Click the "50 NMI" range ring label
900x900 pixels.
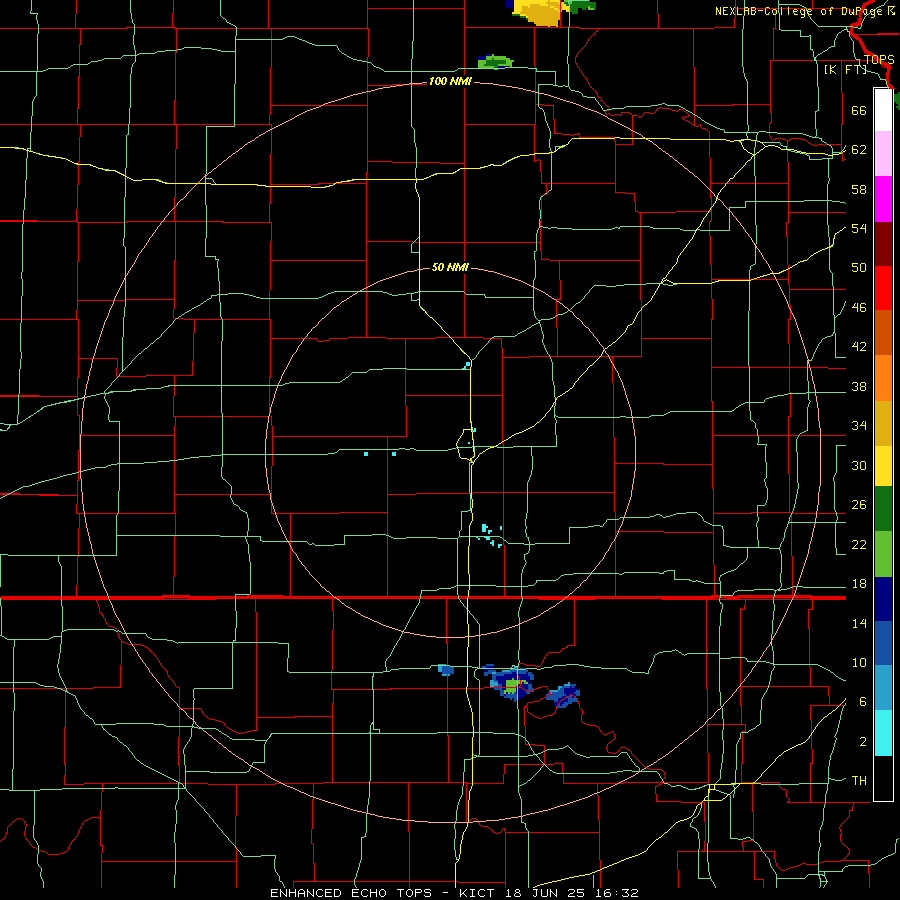[450, 267]
